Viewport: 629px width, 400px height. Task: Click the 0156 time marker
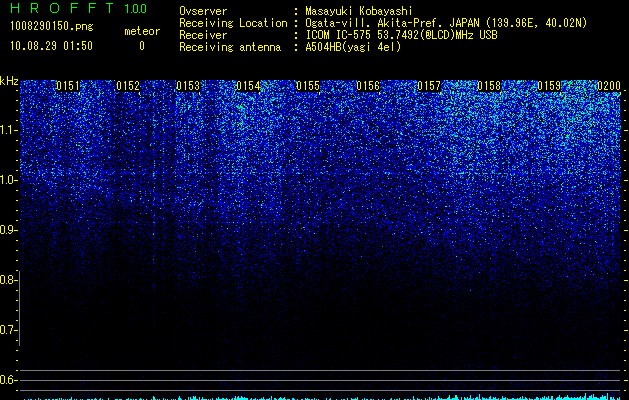point(368,86)
